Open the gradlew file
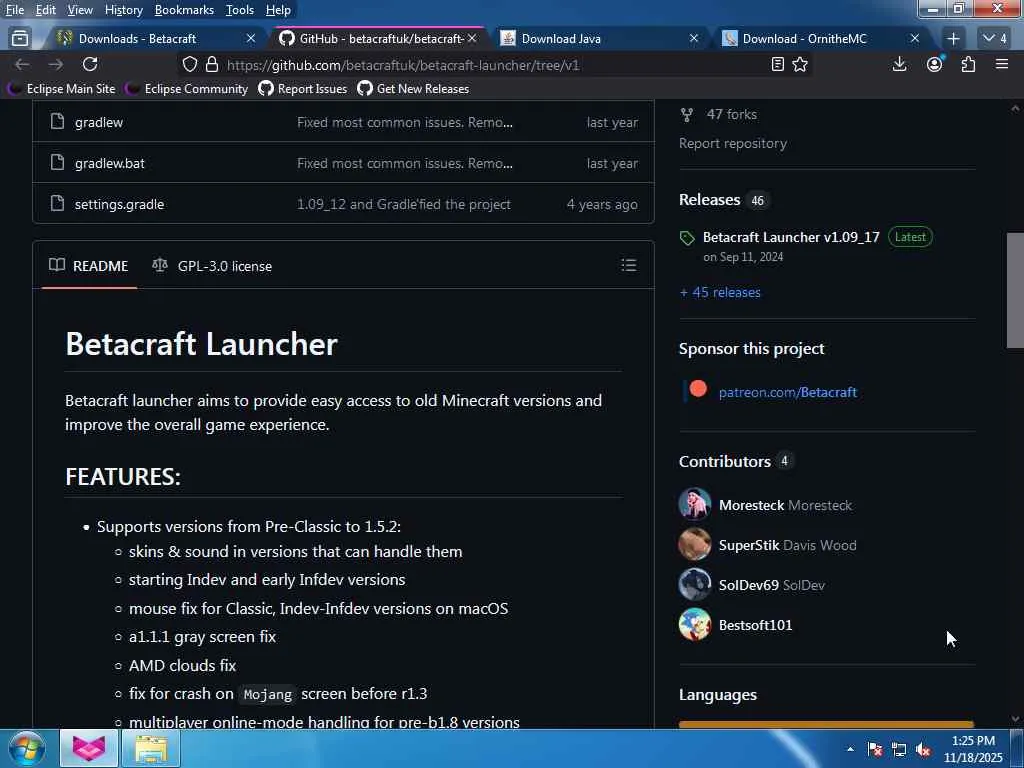Screen dimensions: 1024x768 [99, 122]
